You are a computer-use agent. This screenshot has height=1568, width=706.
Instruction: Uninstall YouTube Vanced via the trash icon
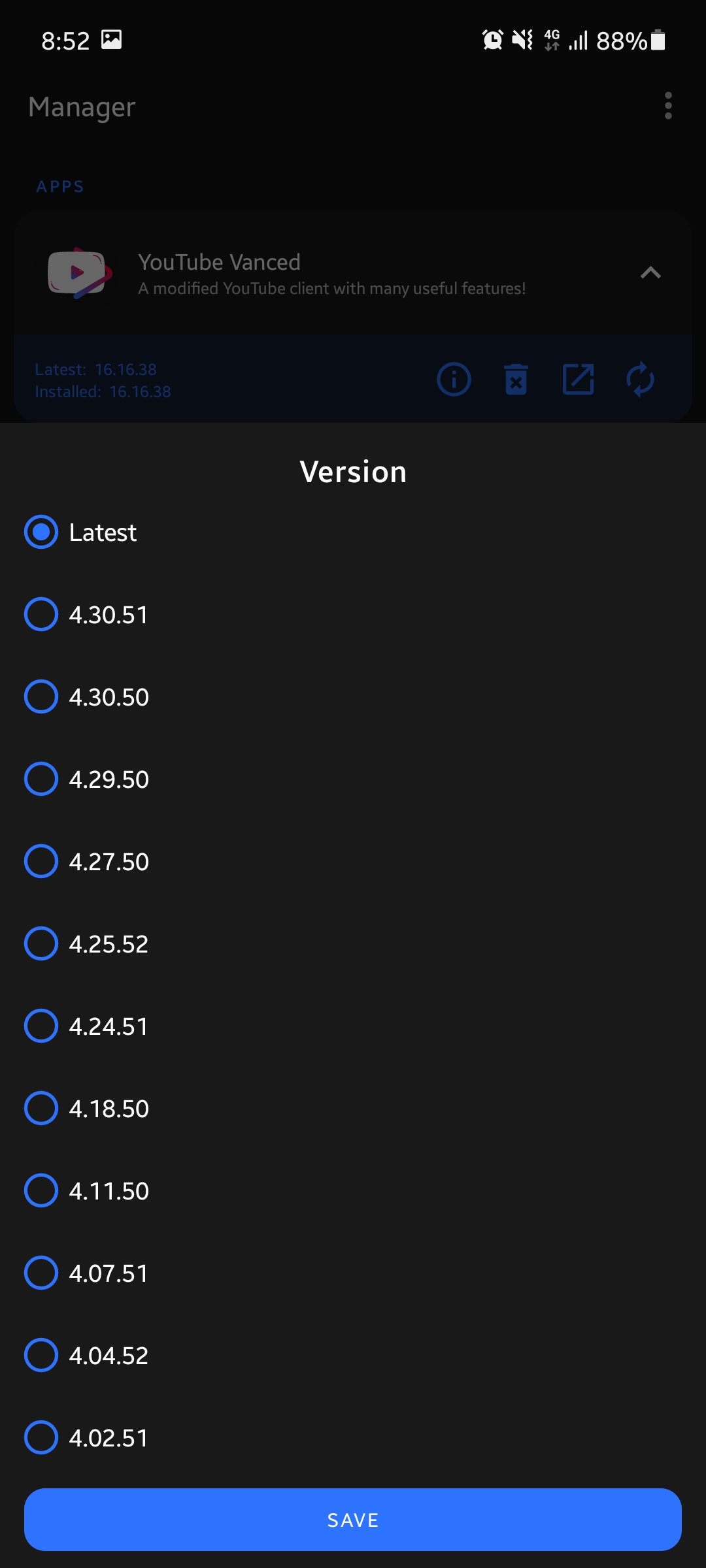(x=516, y=379)
